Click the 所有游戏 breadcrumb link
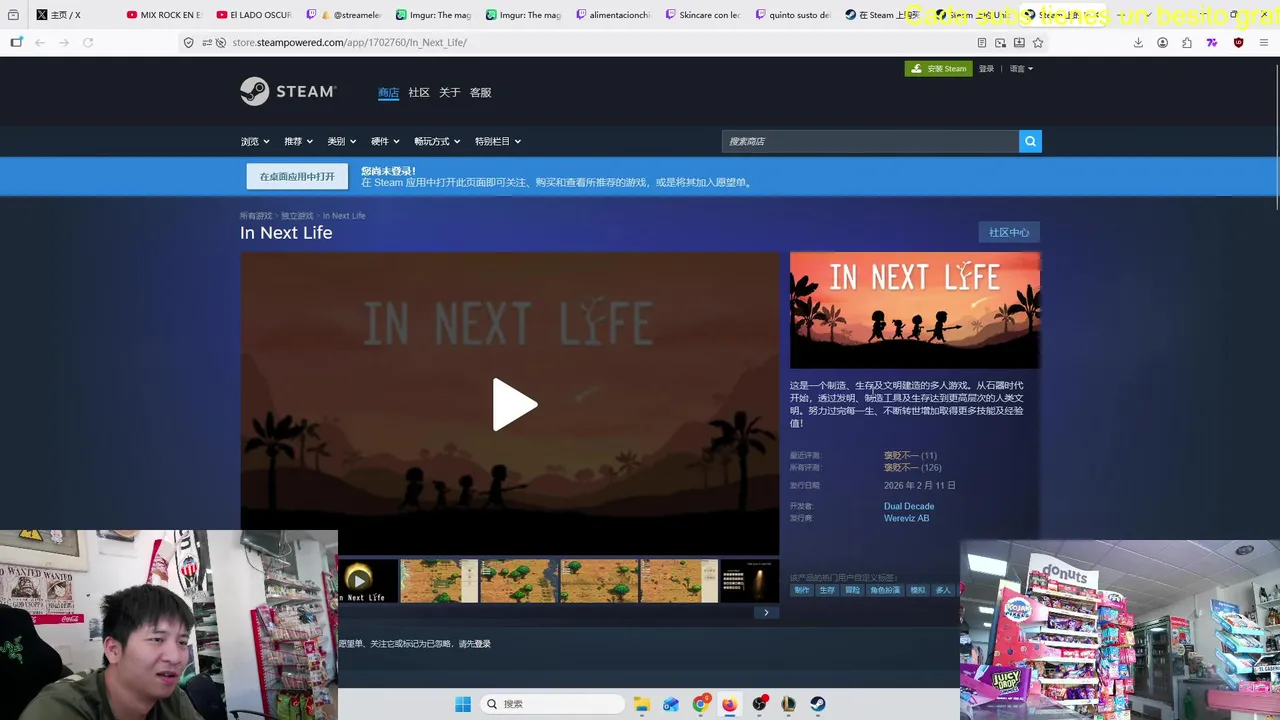 pos(256,216)
